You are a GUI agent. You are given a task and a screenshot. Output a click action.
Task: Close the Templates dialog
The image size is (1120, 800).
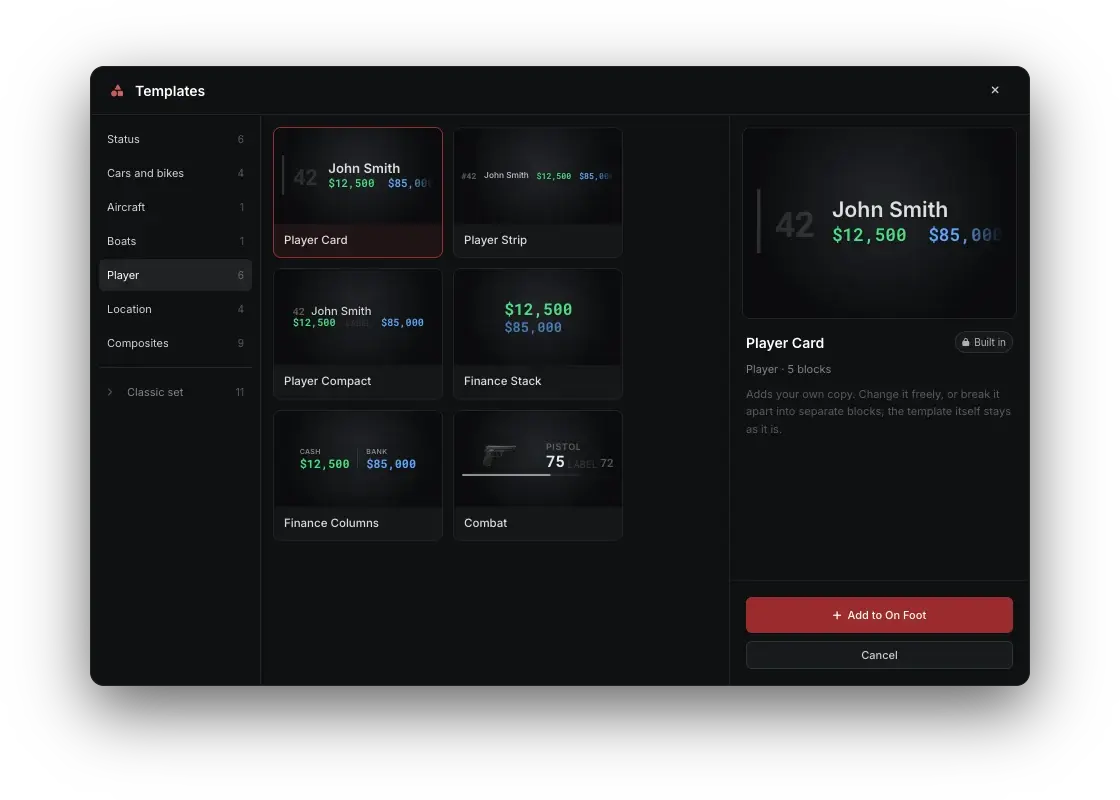pyautogui.click(x=994, y=90)
